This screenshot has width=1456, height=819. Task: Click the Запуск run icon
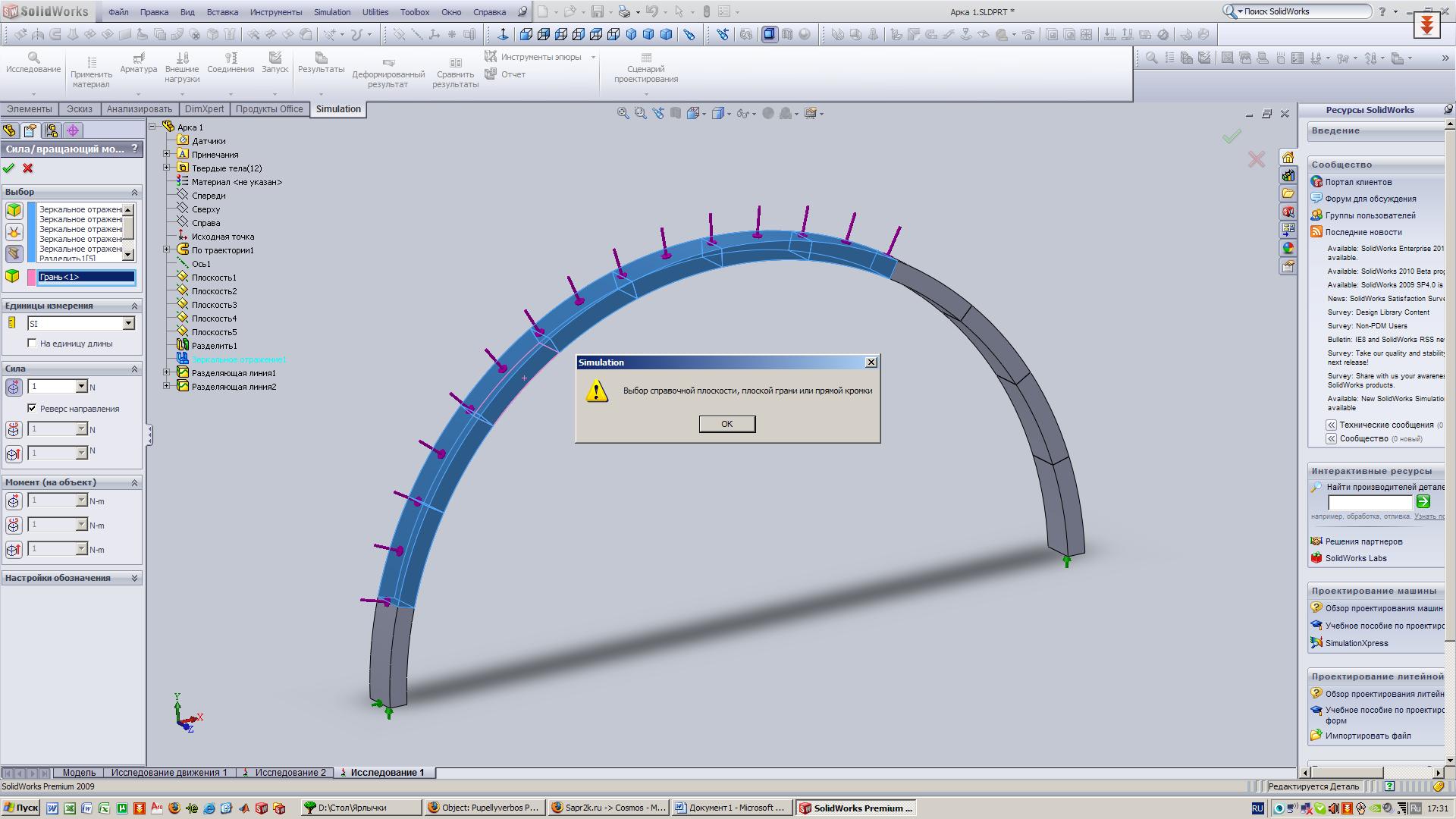(x=275, y=58)
